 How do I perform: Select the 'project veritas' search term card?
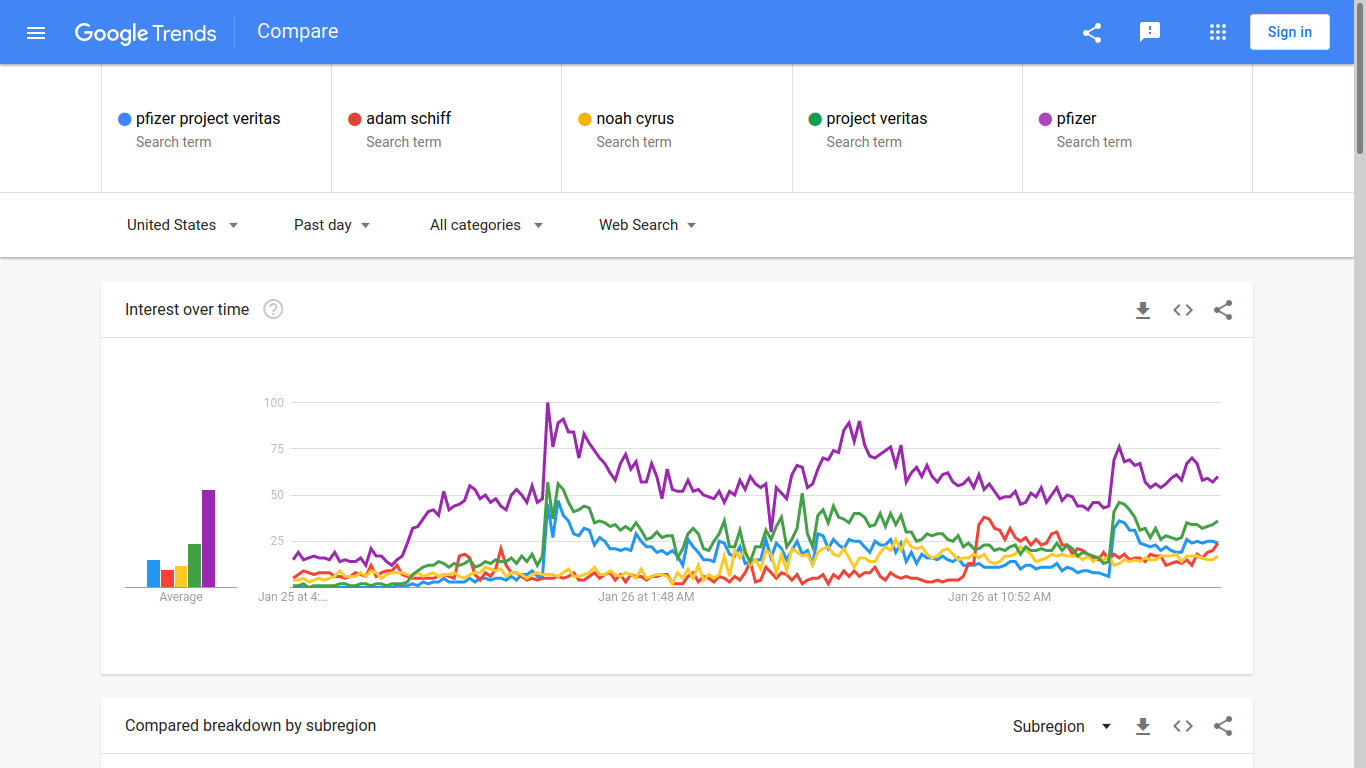pos(907,129)
